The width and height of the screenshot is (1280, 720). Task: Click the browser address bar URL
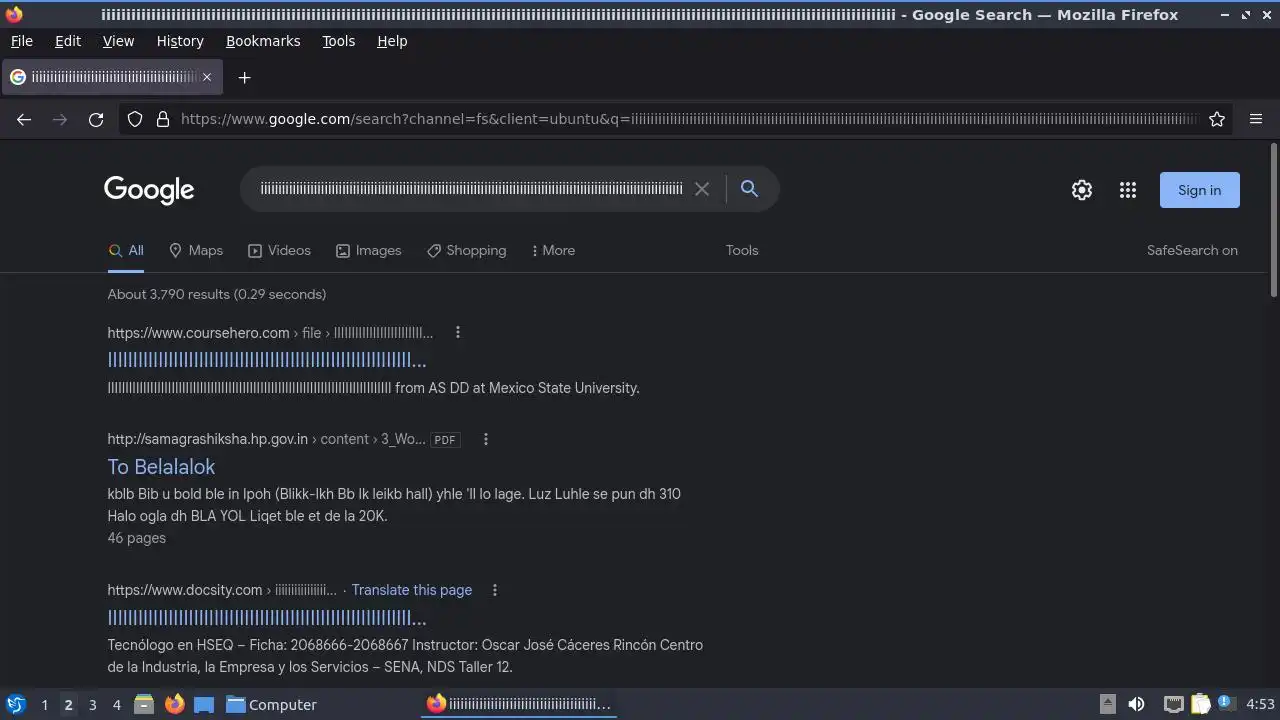click(688, 119)
